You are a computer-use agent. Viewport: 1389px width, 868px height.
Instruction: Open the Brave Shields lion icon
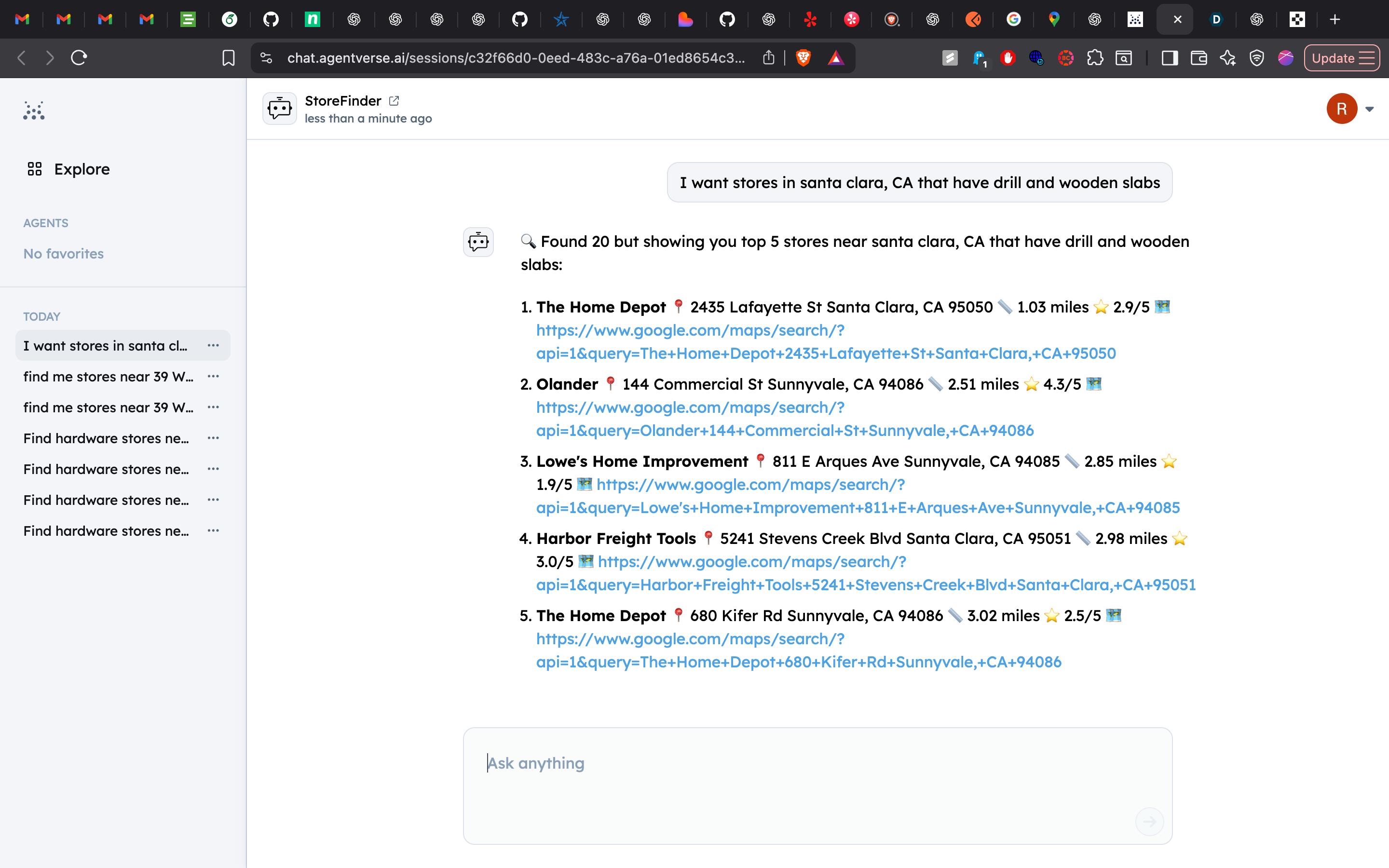(803, 58)
